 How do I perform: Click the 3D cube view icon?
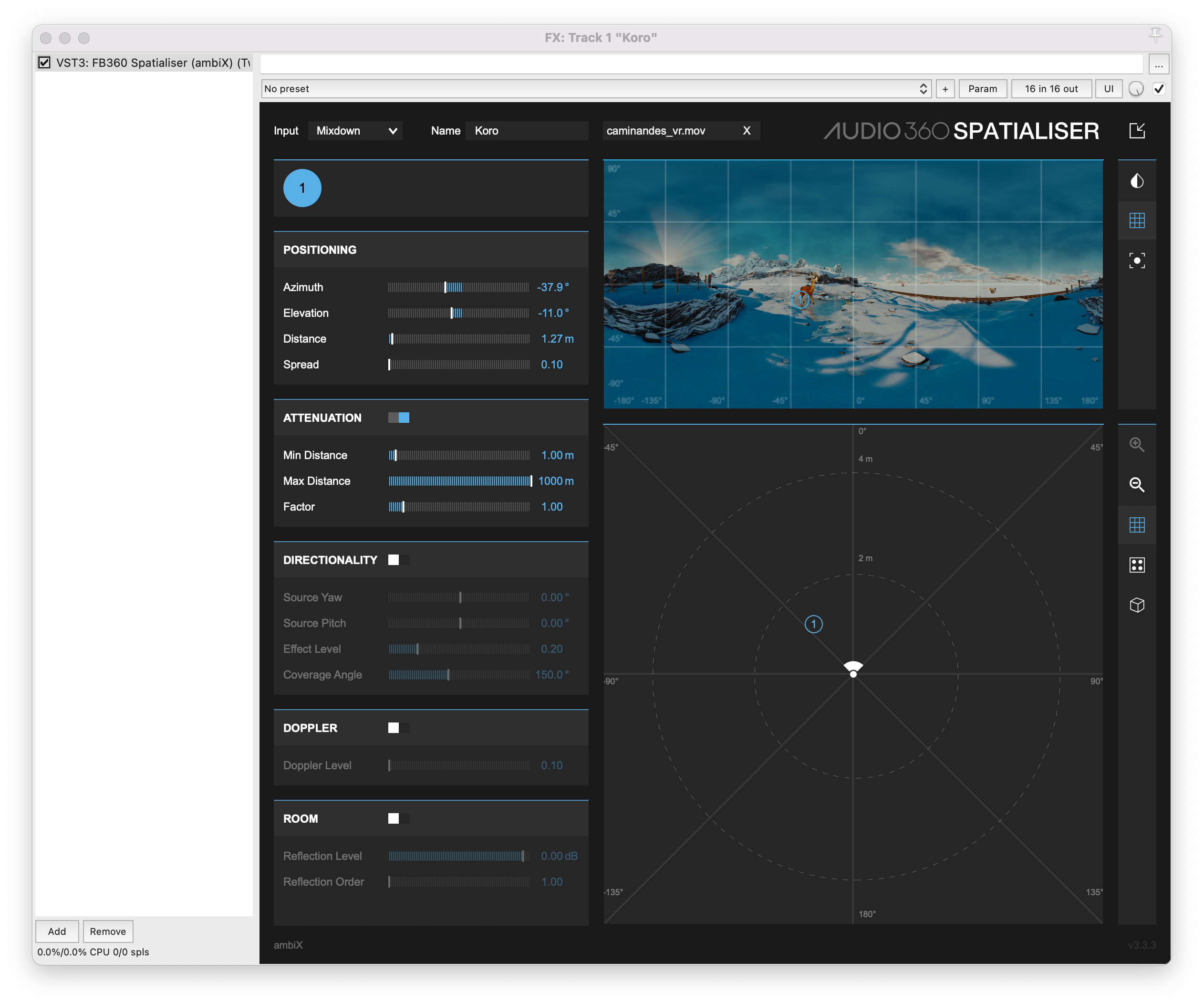pos(1136,605)
